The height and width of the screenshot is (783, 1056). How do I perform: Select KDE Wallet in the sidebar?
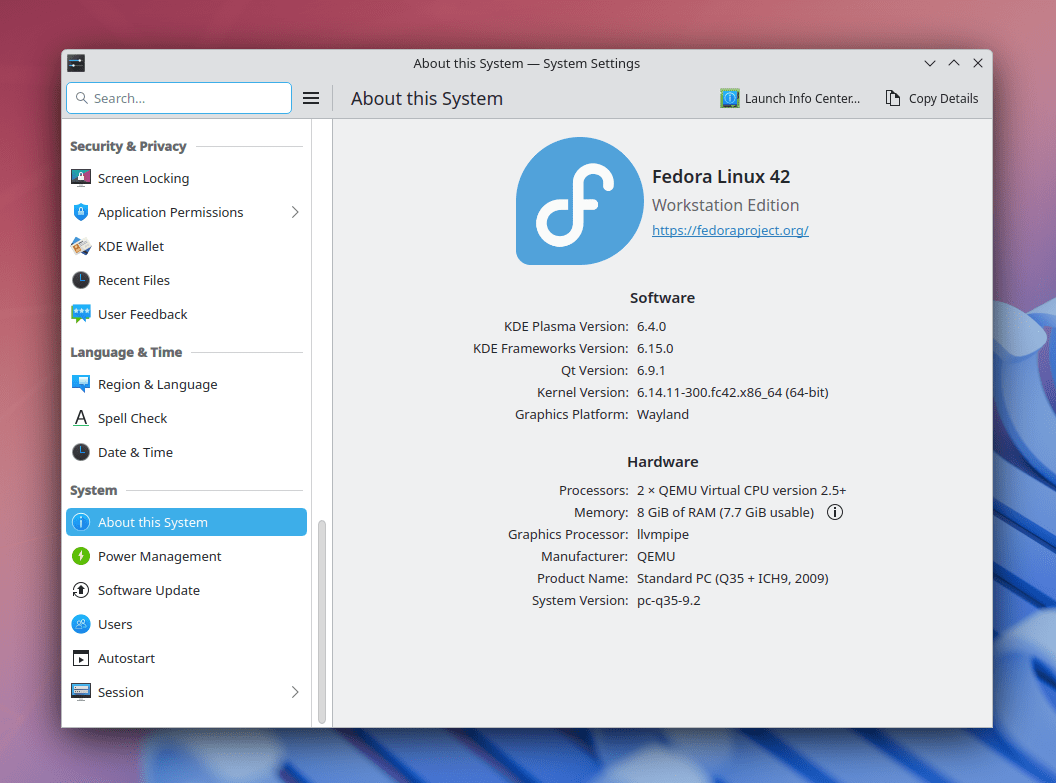[x=187, y=246]
